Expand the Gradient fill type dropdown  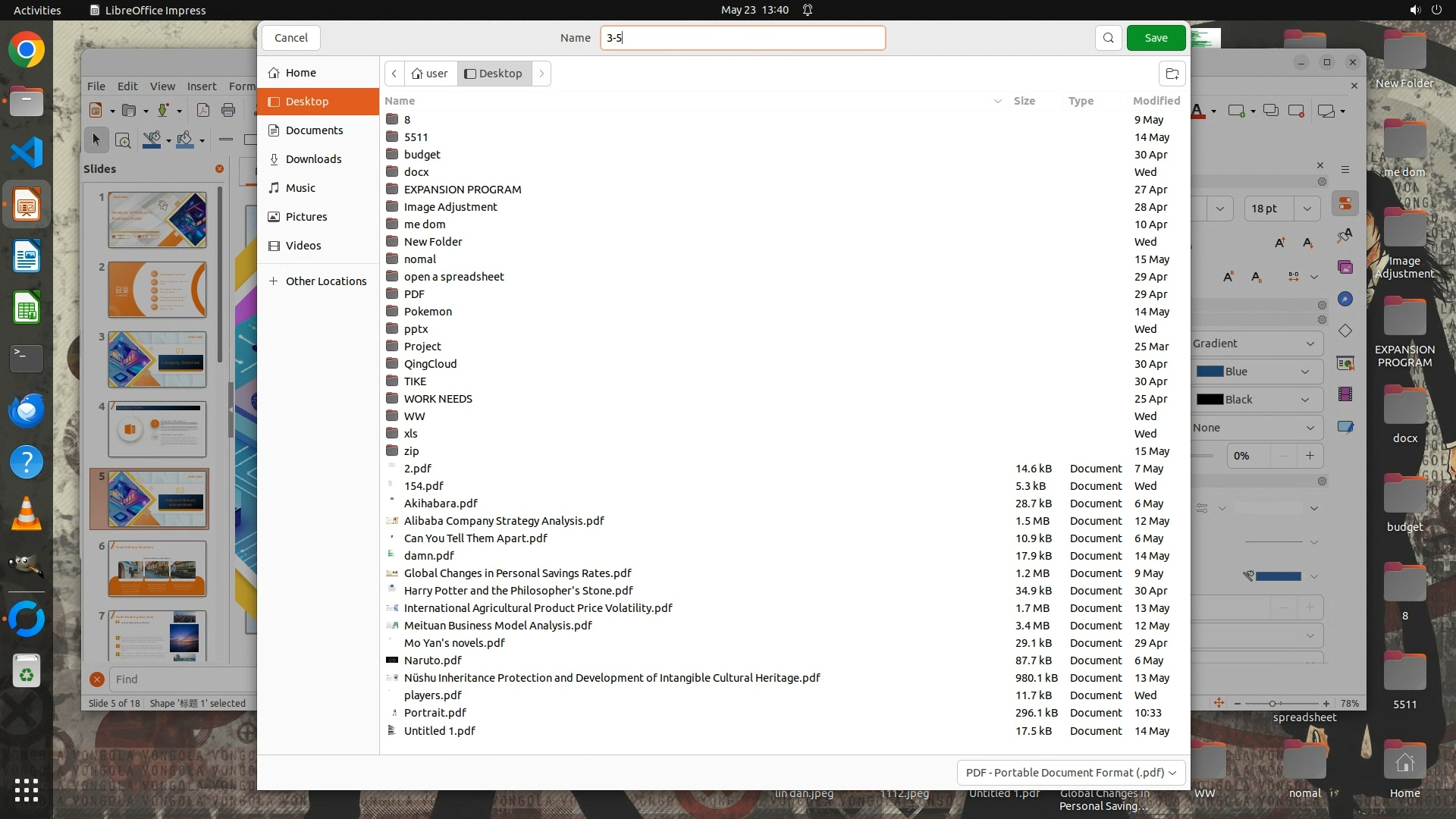tap(1255, 344)
